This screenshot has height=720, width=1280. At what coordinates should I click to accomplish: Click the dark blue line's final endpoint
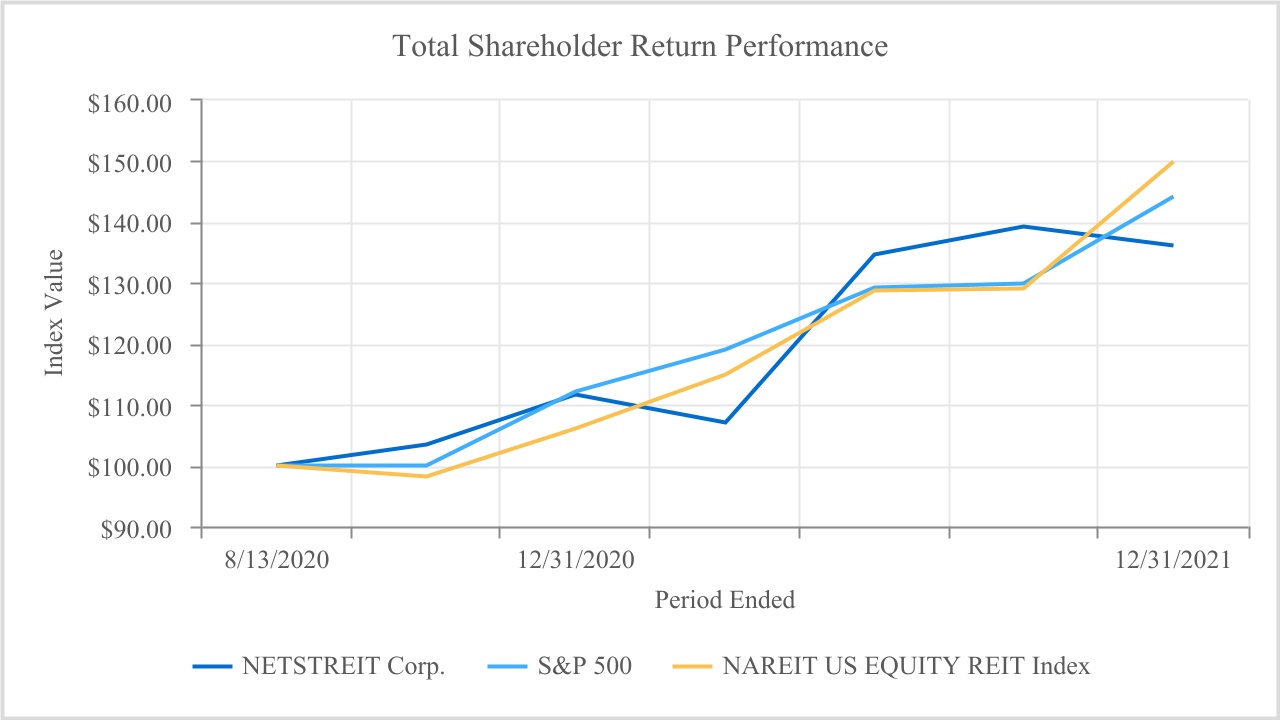click(1172, 245)
